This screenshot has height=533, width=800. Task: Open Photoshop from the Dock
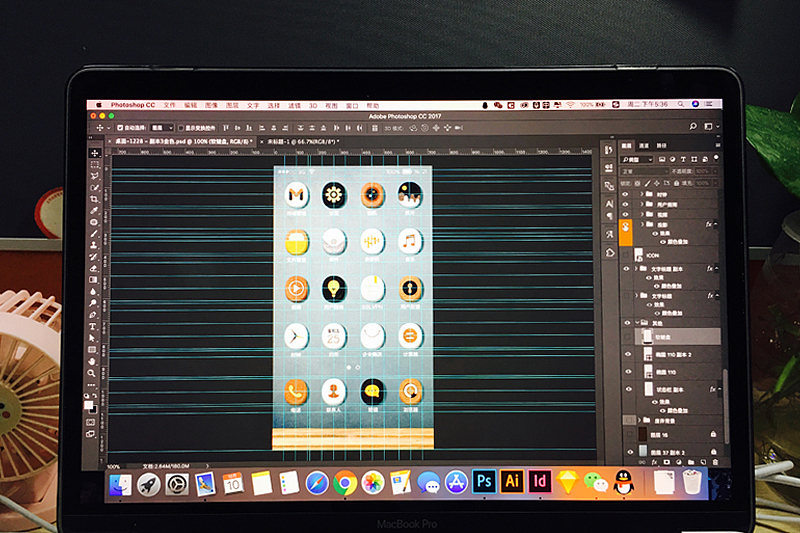point(484,481)
